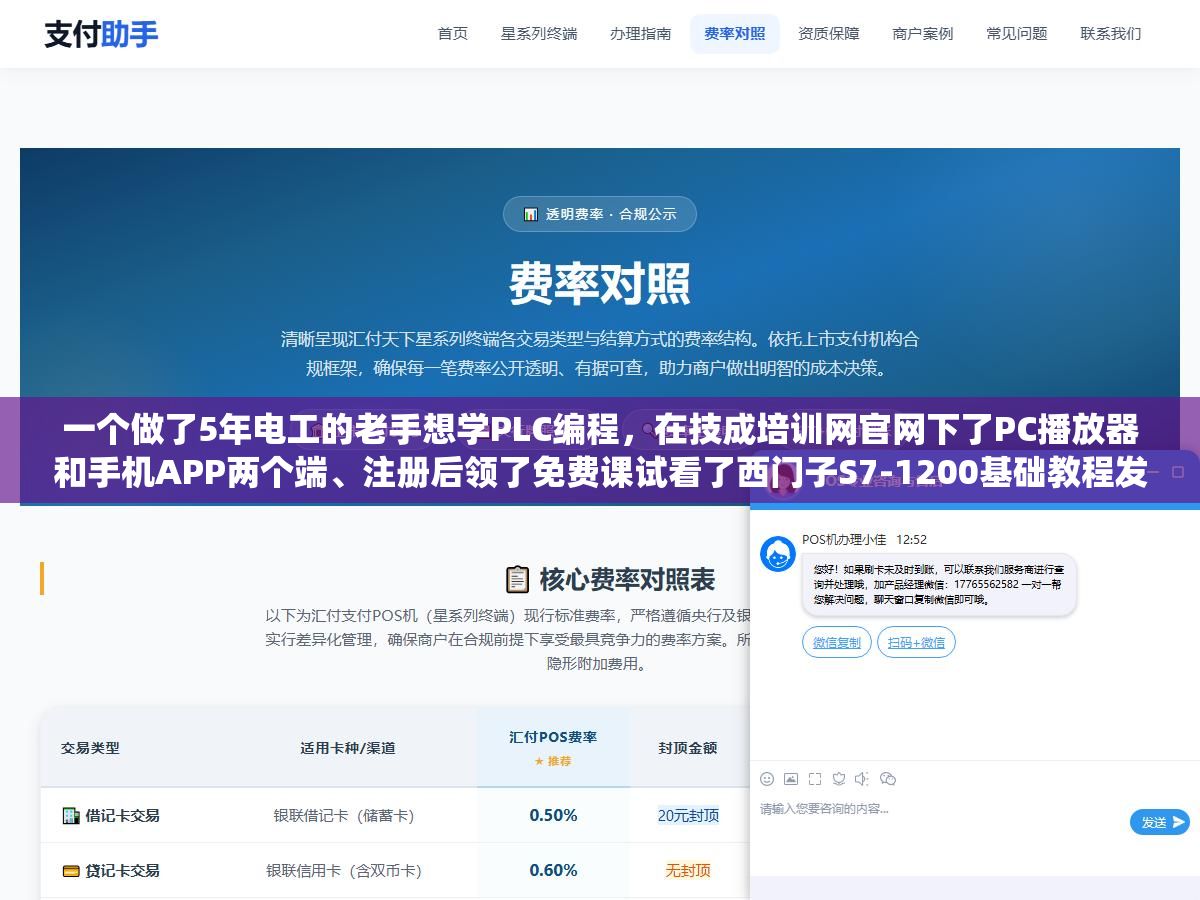Screen dimensions: 1200x900
Task: Toggle the chat sound speaker icon
Action: click(x=862, y=779)
